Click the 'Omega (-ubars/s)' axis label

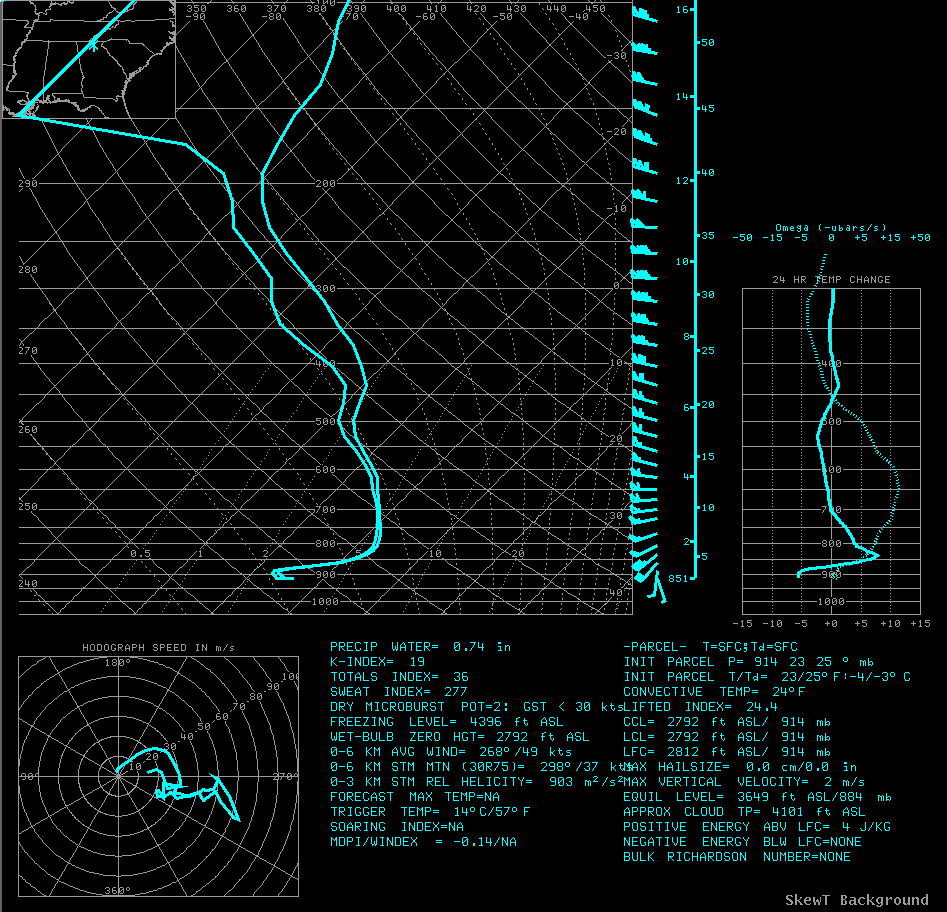pyautogui.click(x=831, y=228)
